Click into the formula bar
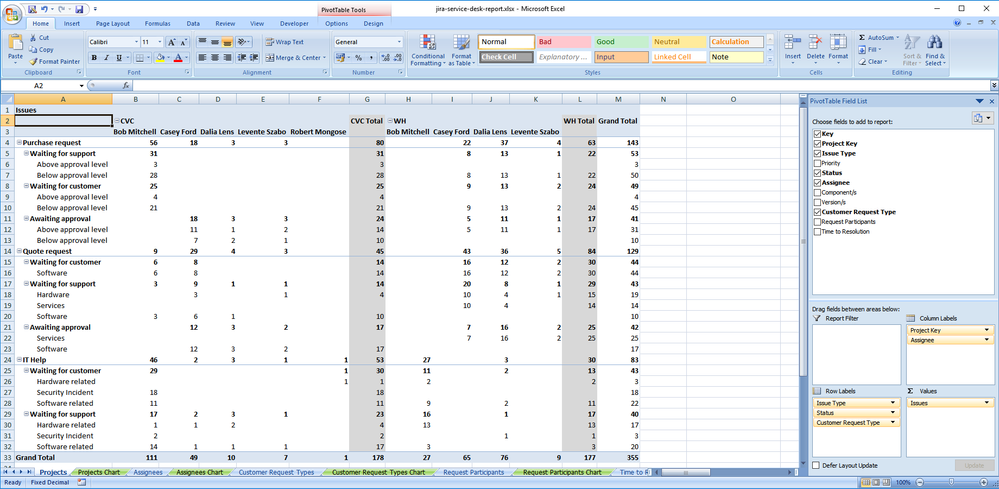 click(x=561, y=85)
